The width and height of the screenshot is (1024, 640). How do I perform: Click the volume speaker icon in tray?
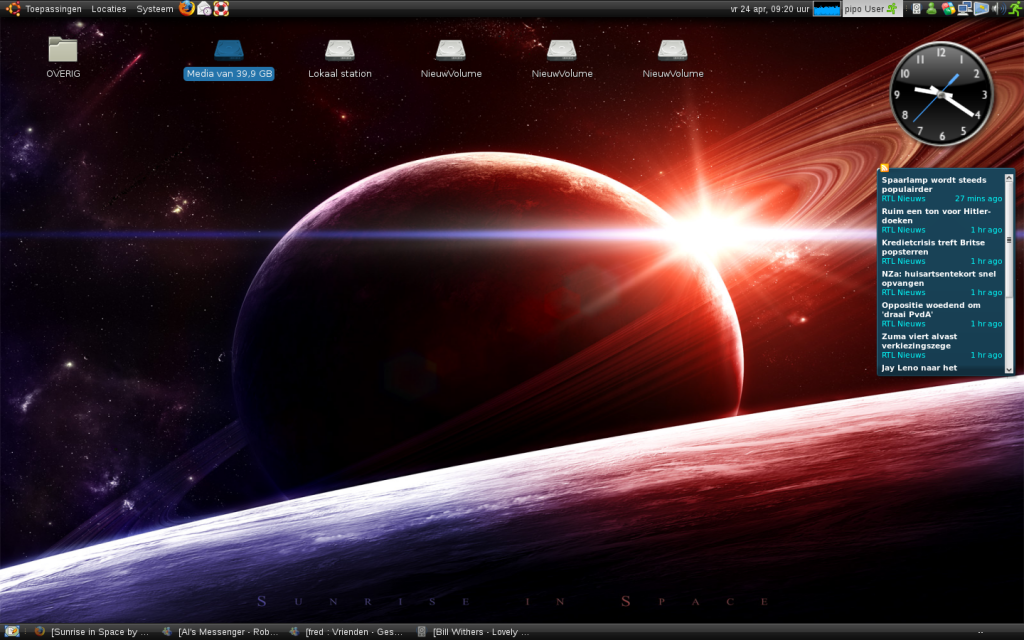click(x=994, y=9)
